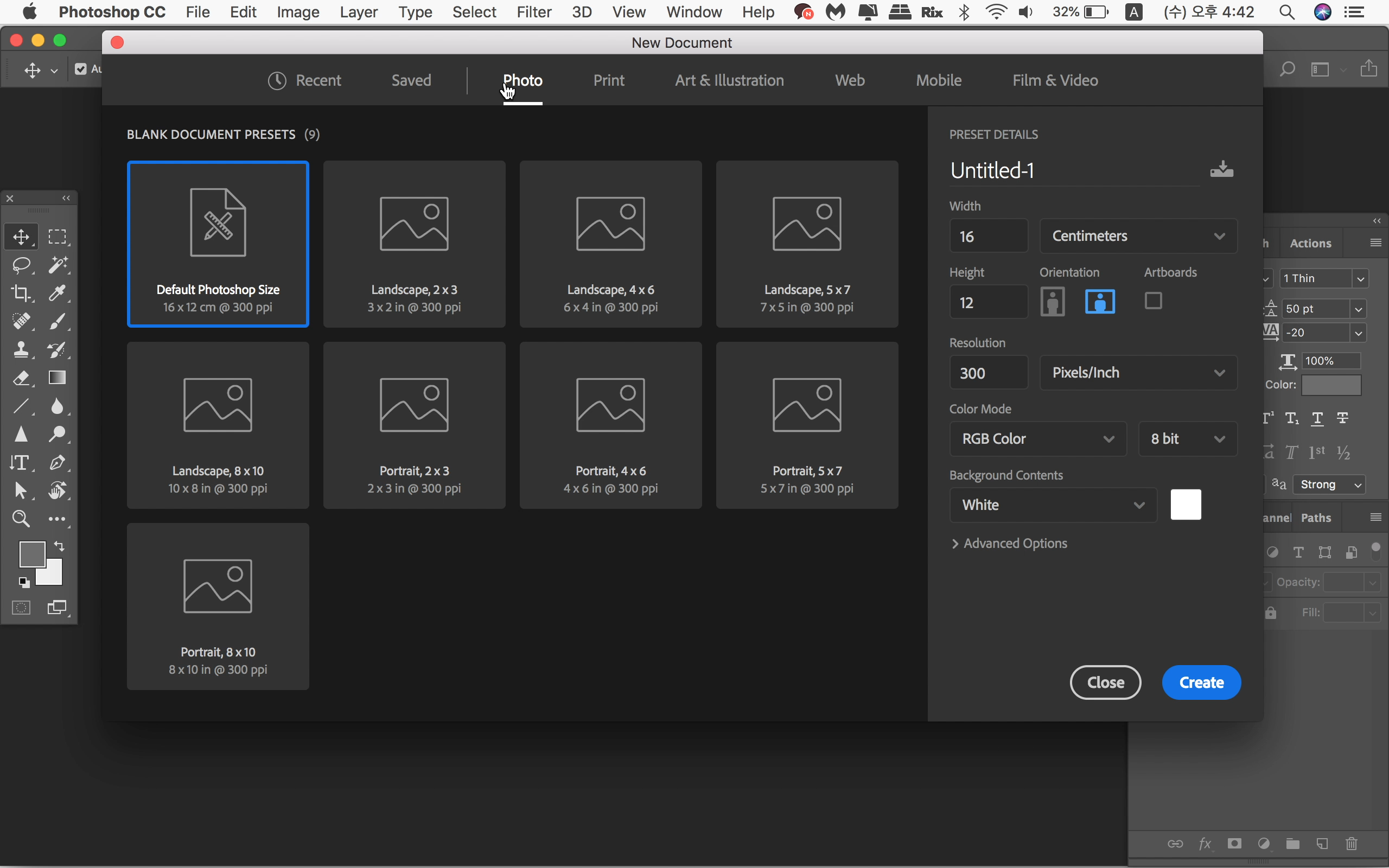This screenshot has width=1389, height=868.
Task: Open the Filter menu
Action: pyautogui.click(x=534, y=12)
